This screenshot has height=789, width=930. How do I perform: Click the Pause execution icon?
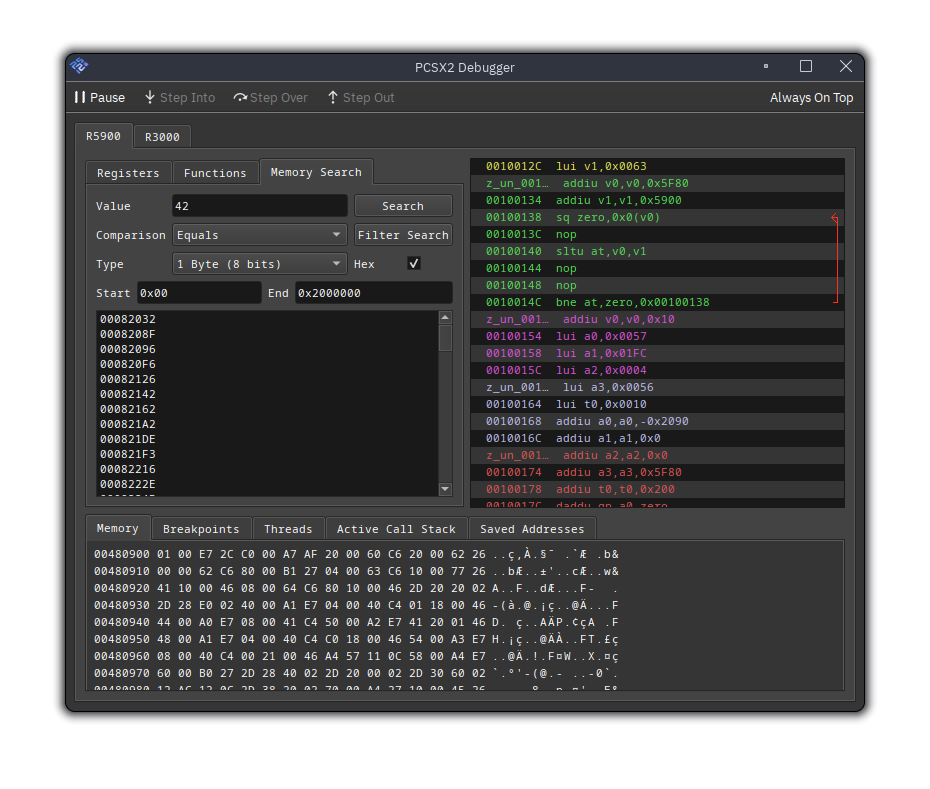tap(80, 98)
